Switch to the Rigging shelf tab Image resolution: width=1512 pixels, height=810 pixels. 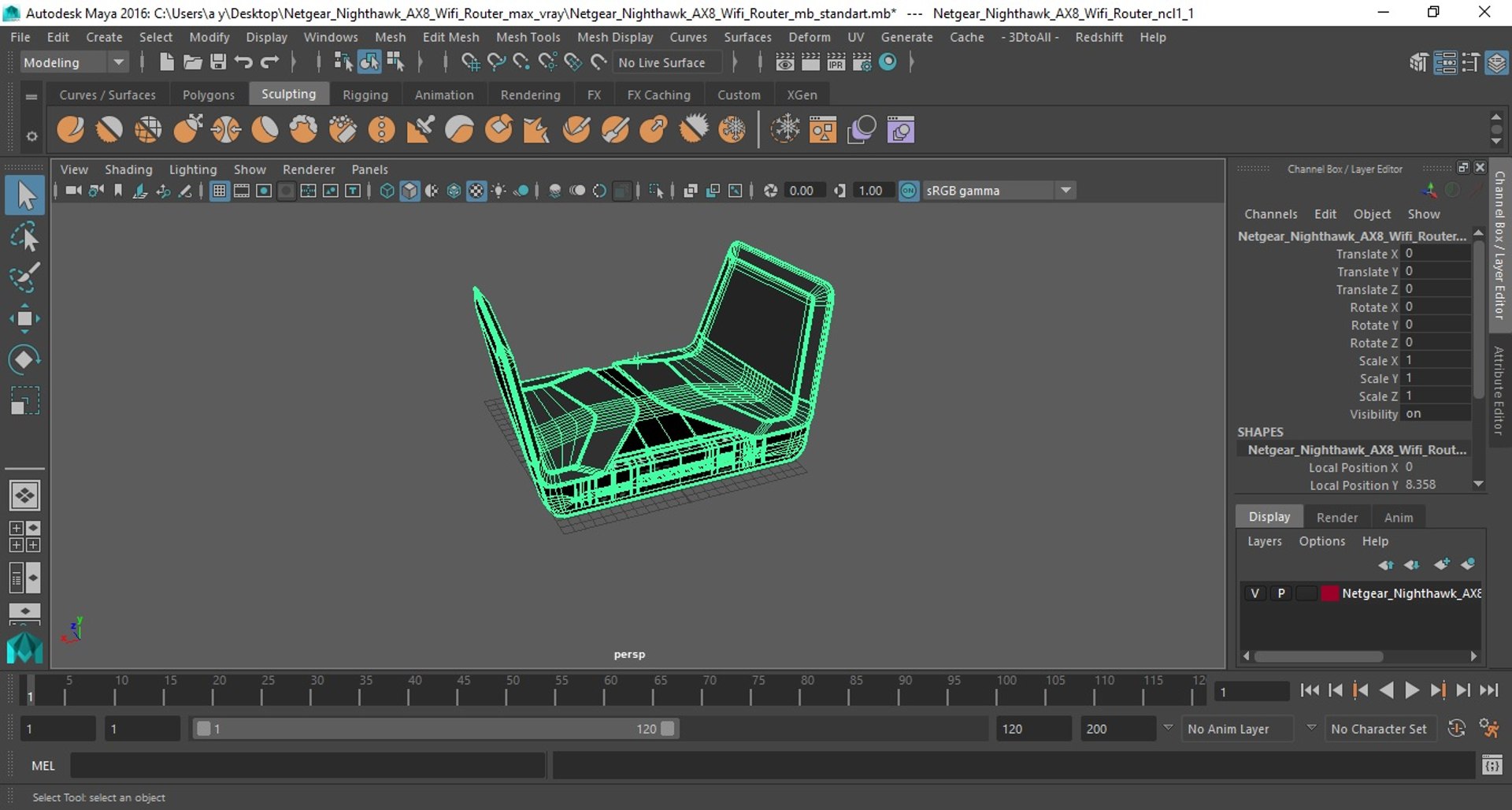coord(365,95)
